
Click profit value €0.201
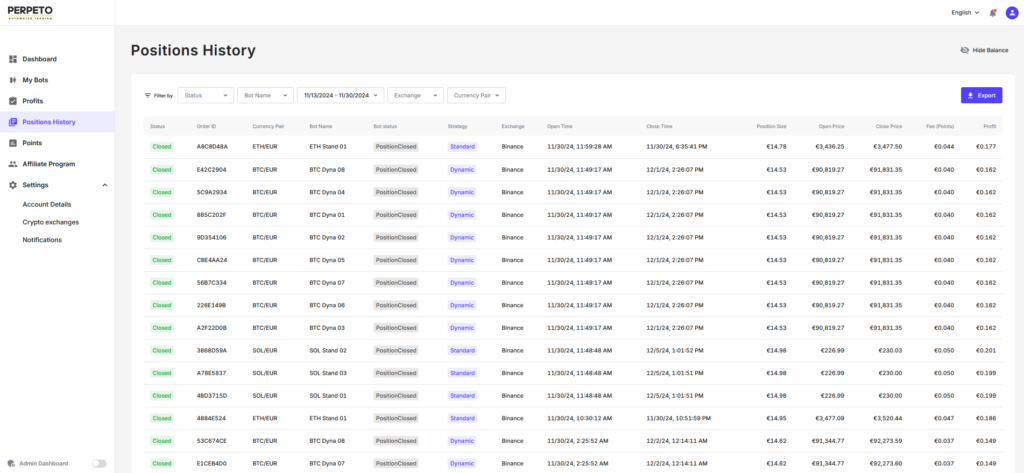pyautogui.click(x=986, y=350)
